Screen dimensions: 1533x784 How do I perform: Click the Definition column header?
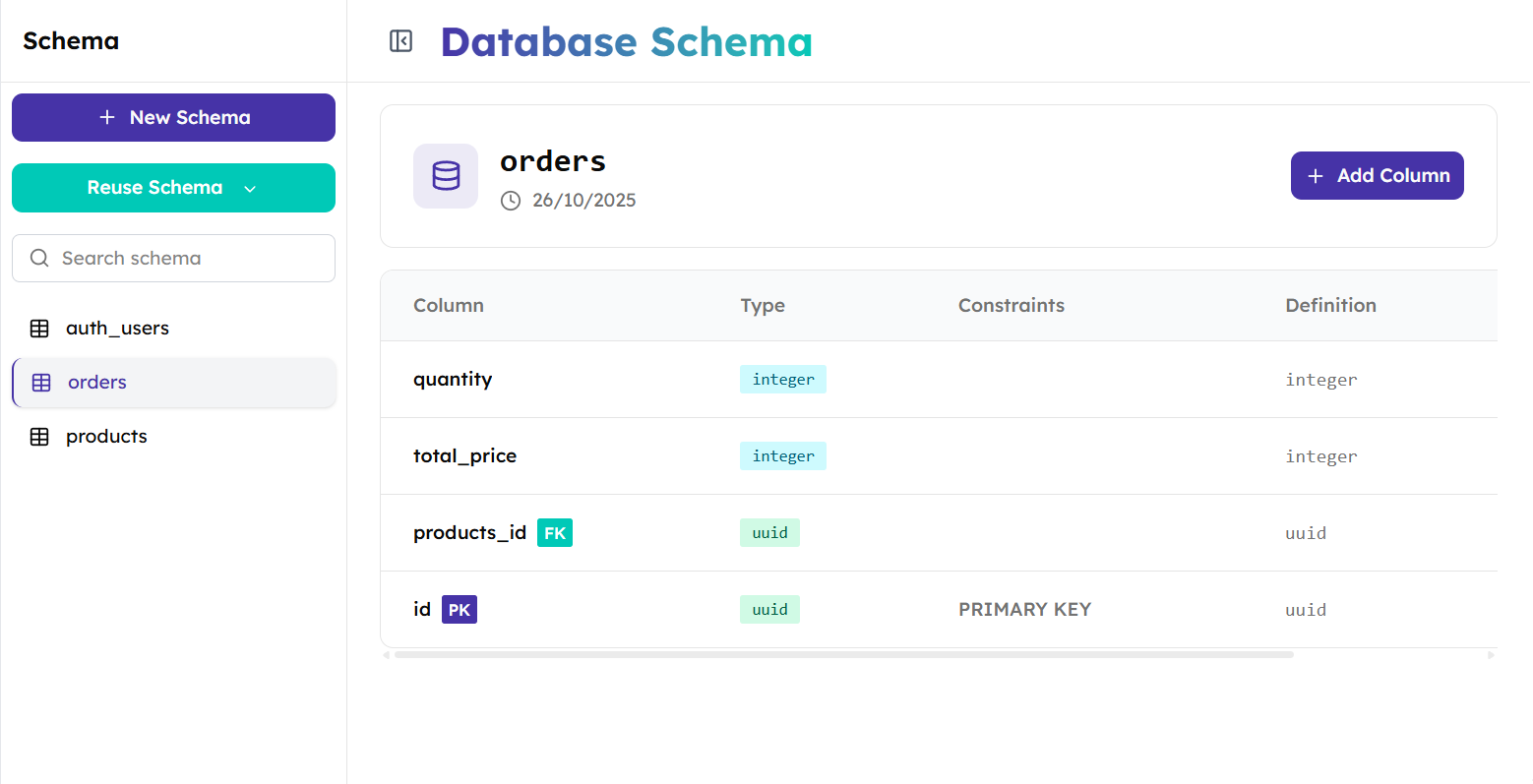(1330, 305)
